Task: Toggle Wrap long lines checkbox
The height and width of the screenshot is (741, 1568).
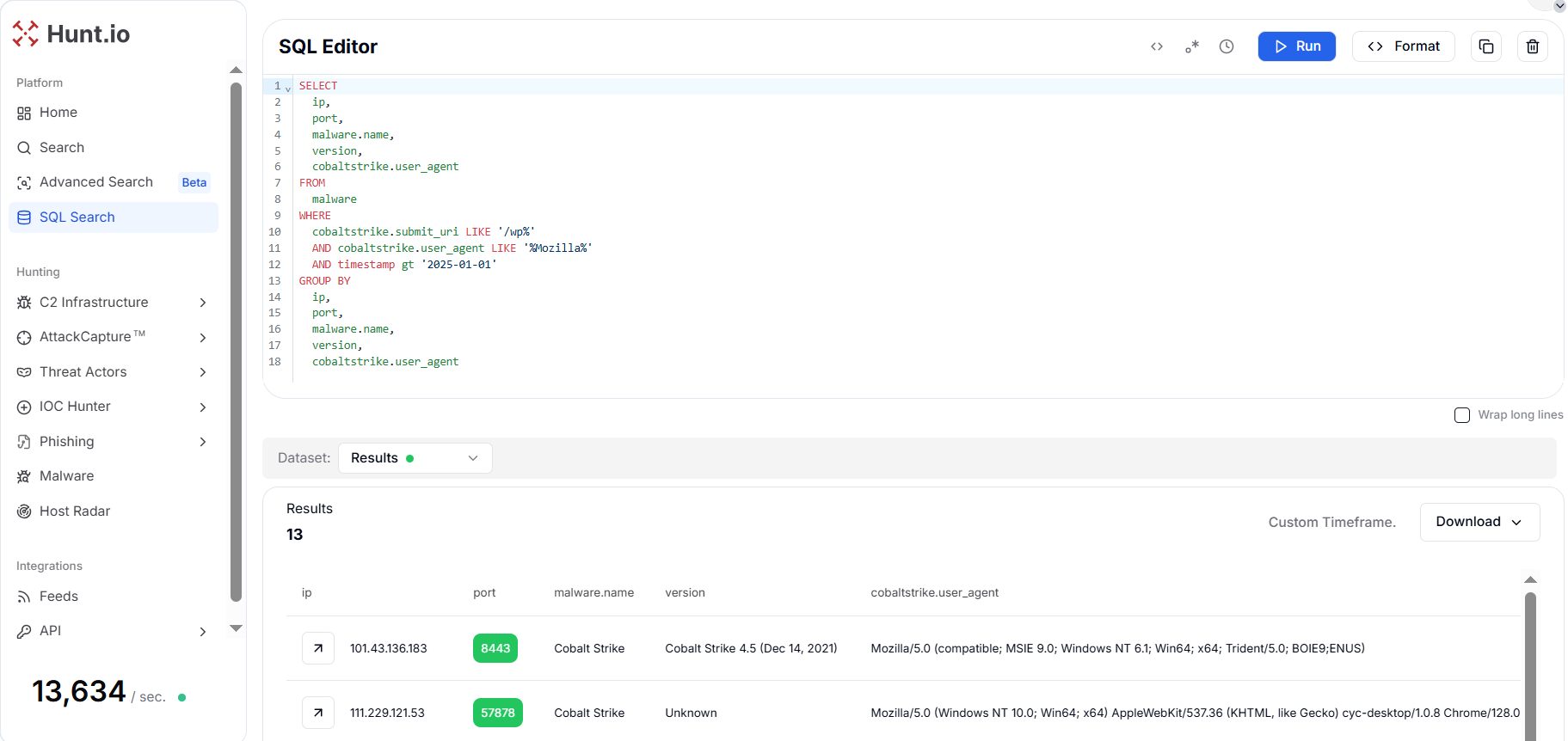Action: [x=1462, y=415]
